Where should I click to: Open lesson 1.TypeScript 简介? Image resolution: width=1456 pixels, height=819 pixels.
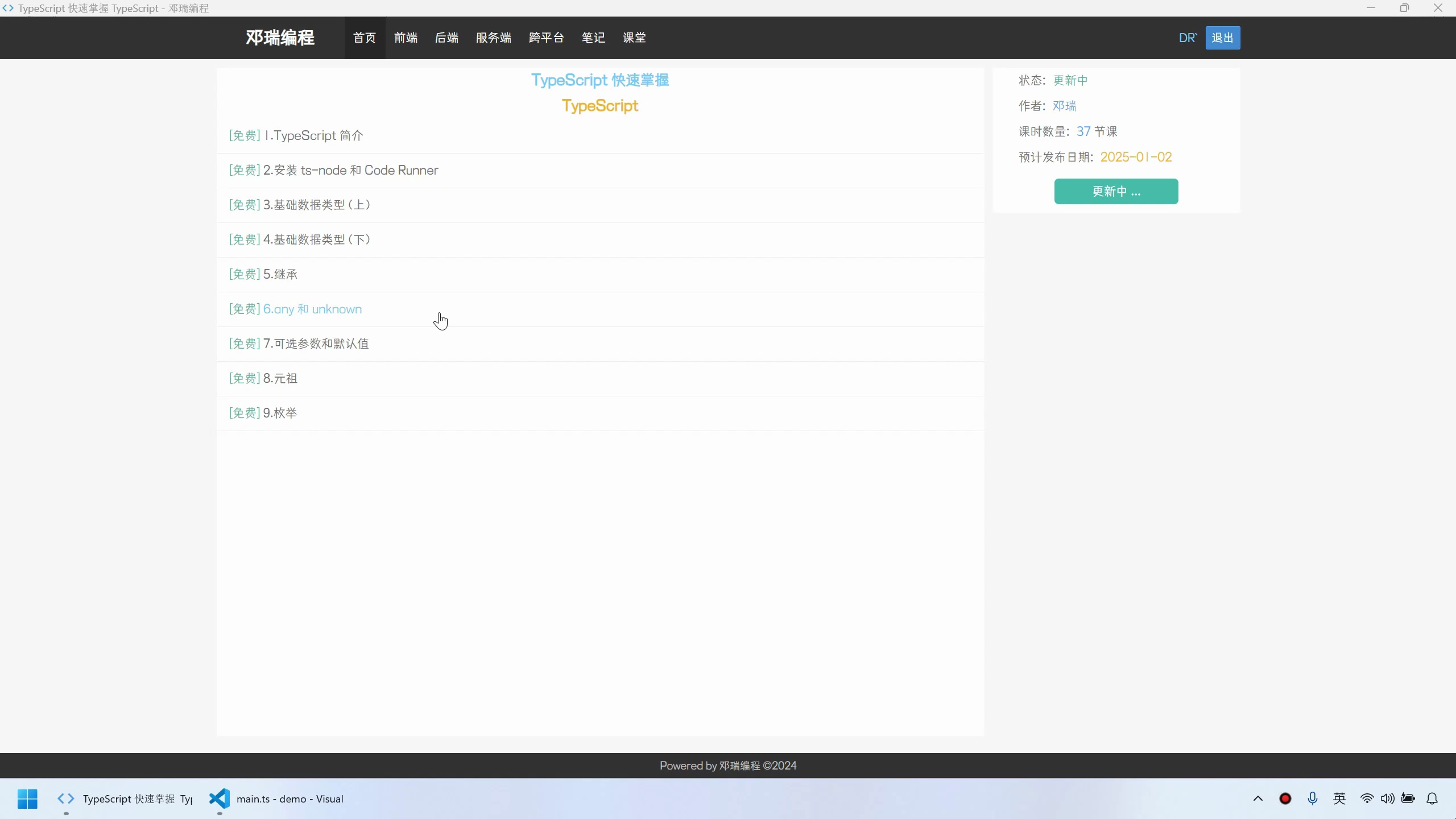pos(295,135)
